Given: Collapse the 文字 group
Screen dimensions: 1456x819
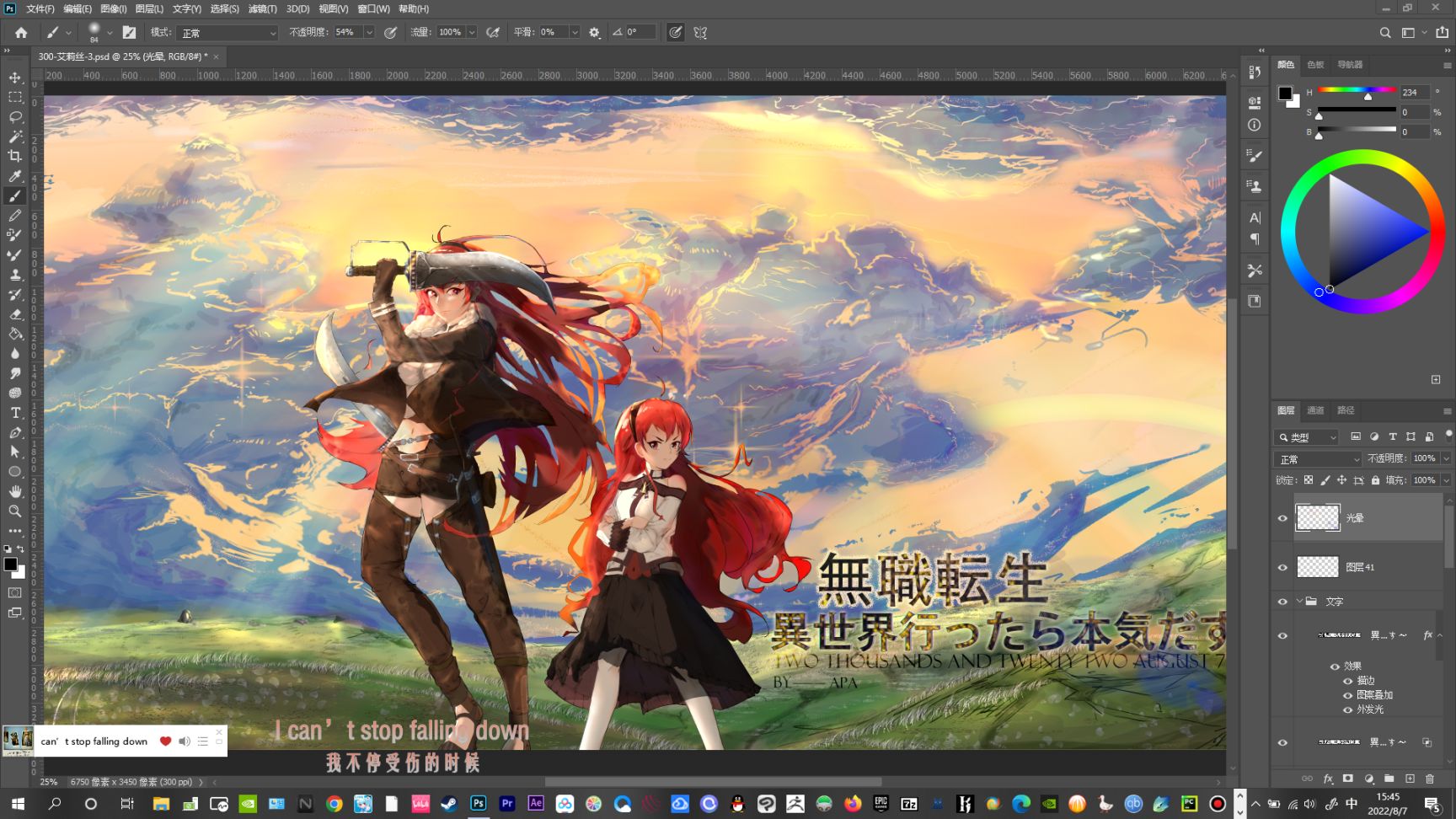Looking at the screenshot, I should tap(1299, 602).
